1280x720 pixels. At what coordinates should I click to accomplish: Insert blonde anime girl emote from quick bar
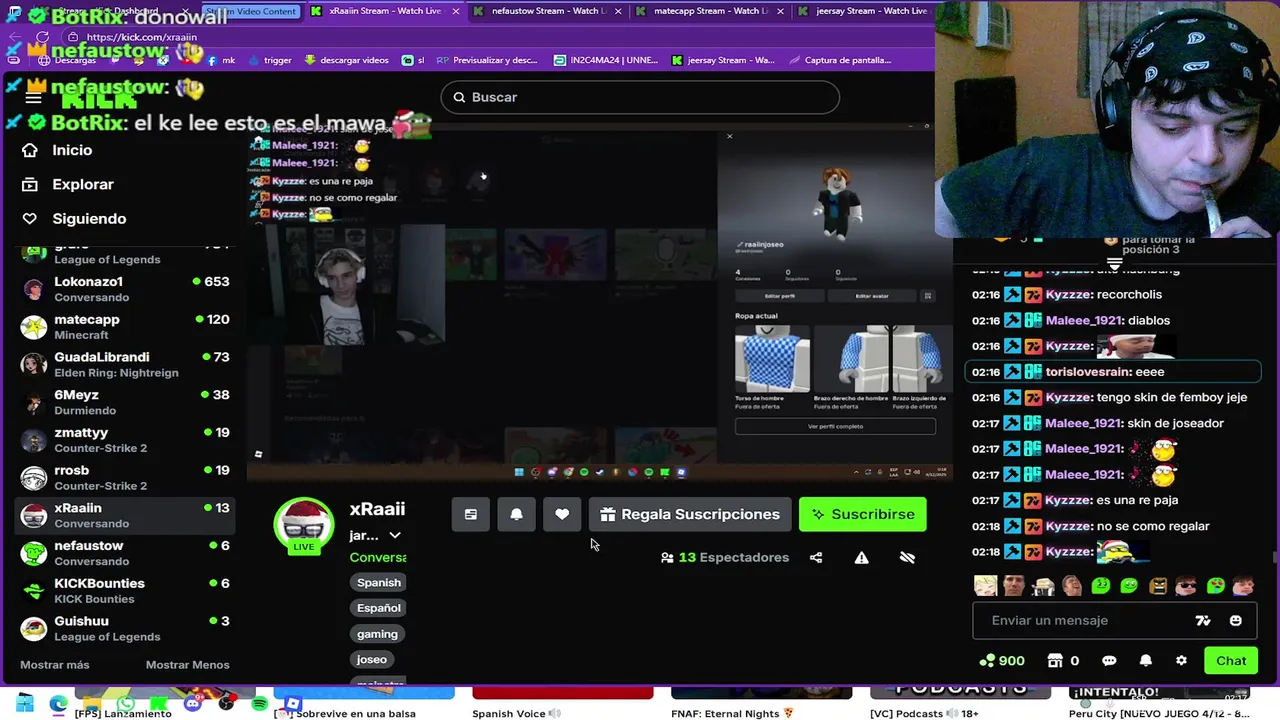pos(986,586)
